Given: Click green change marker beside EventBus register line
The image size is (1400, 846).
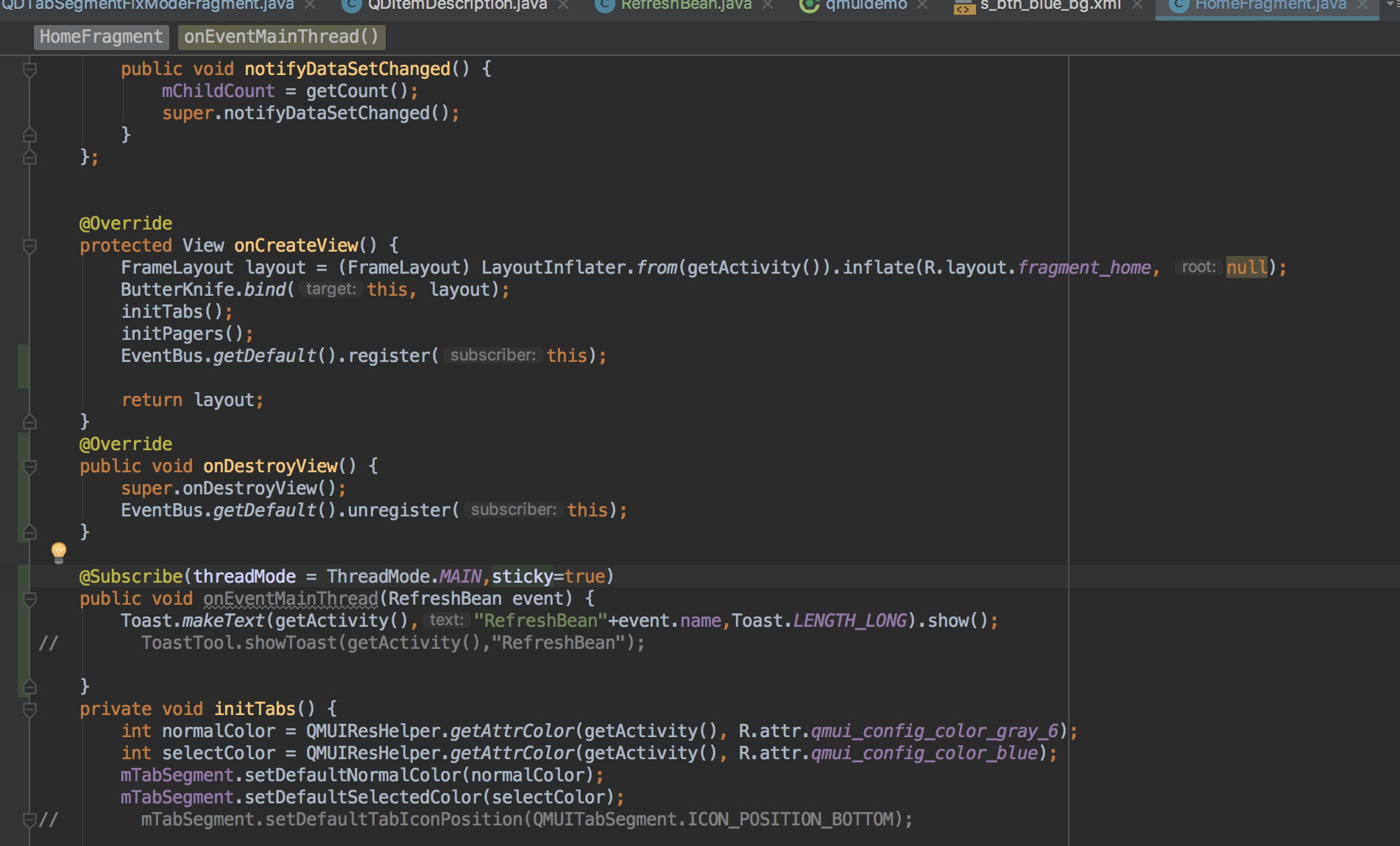Looking at the screenshot, I should (24, 366).
